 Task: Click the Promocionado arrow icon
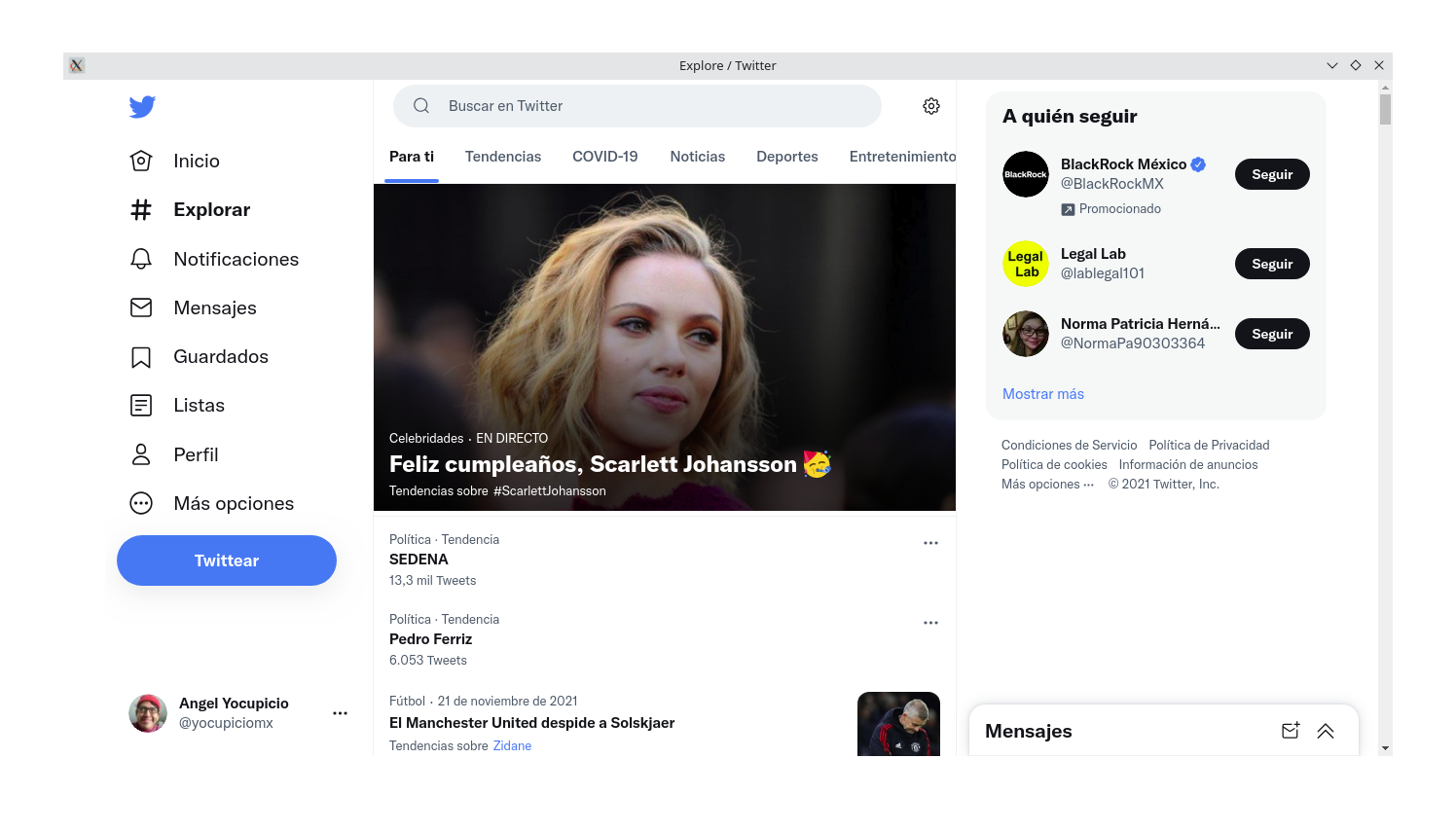tap(1068, 209)
